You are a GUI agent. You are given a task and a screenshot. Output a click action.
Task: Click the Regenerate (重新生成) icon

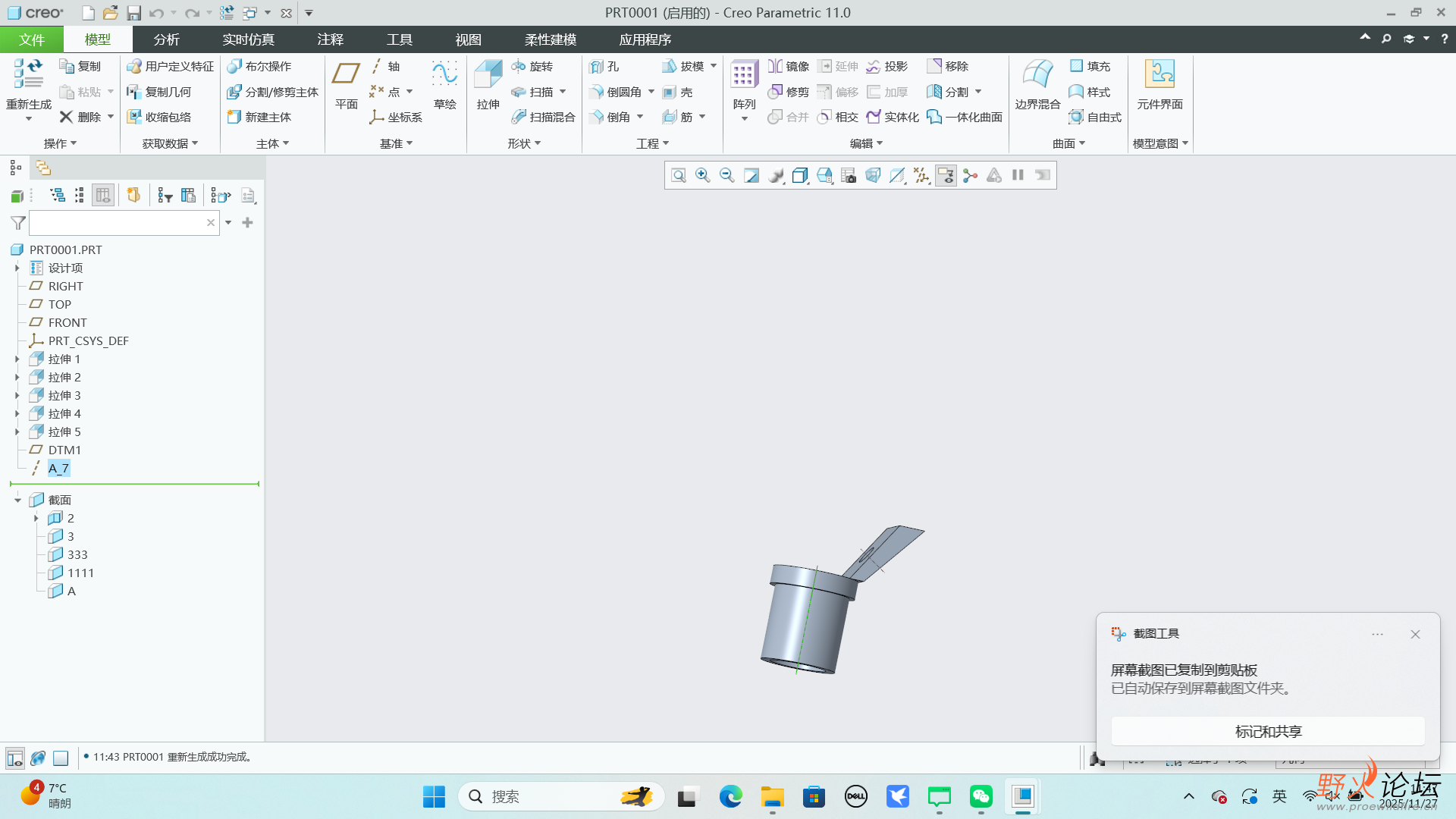(28, 75)
